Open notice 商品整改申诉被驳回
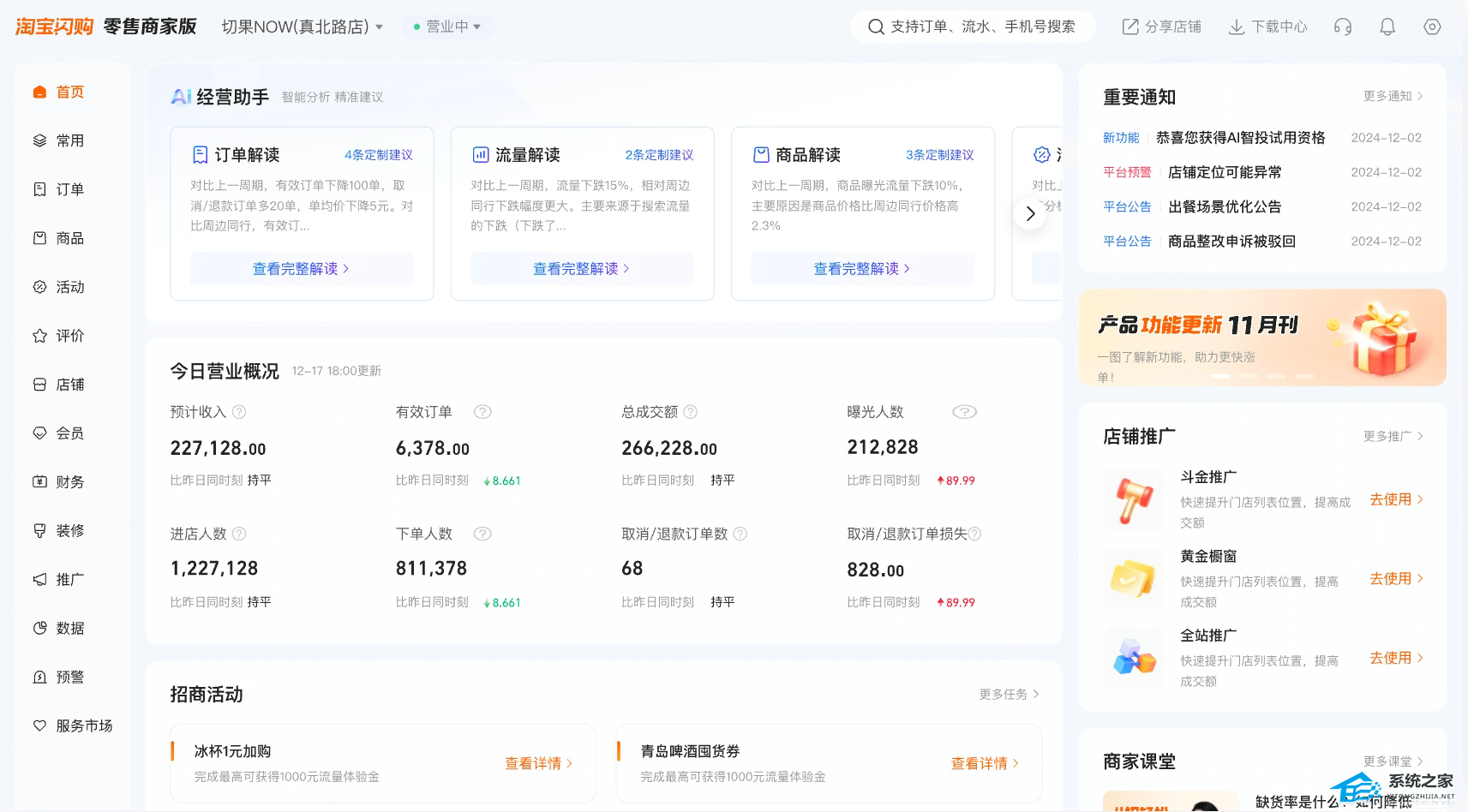Image resolution: width=1468 pixels, height=812 pixels. (x=1231, y=242)
